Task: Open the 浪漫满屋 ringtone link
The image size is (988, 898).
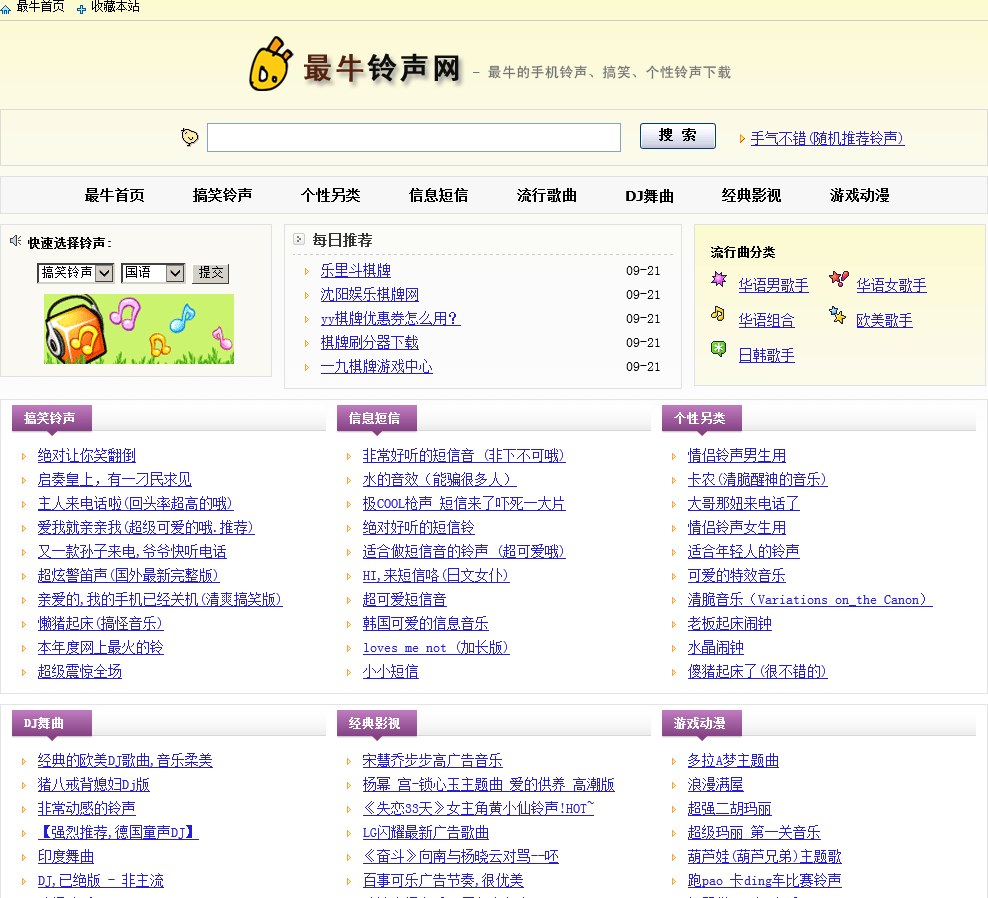Action: point(715,785)
